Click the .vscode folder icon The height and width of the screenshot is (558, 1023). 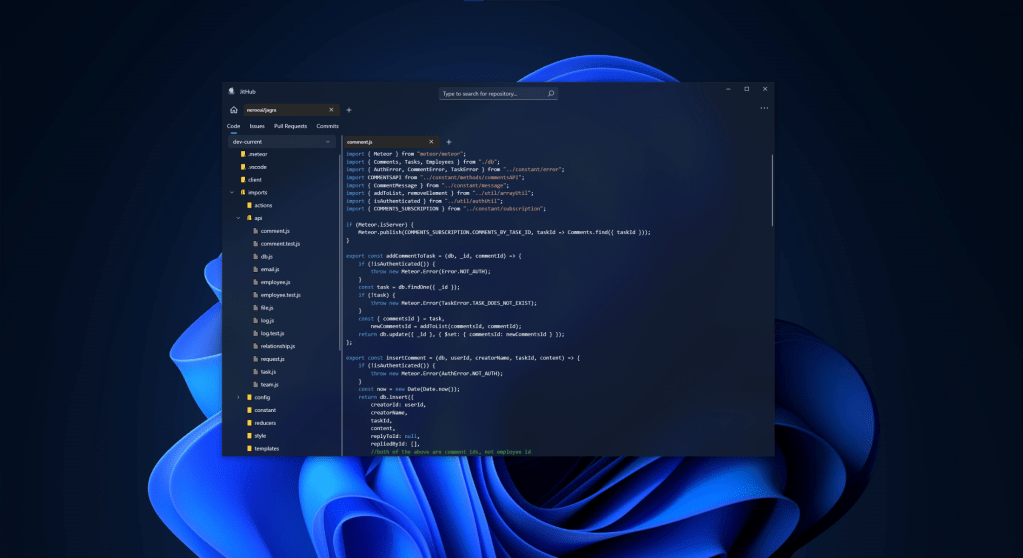(242, 167)
